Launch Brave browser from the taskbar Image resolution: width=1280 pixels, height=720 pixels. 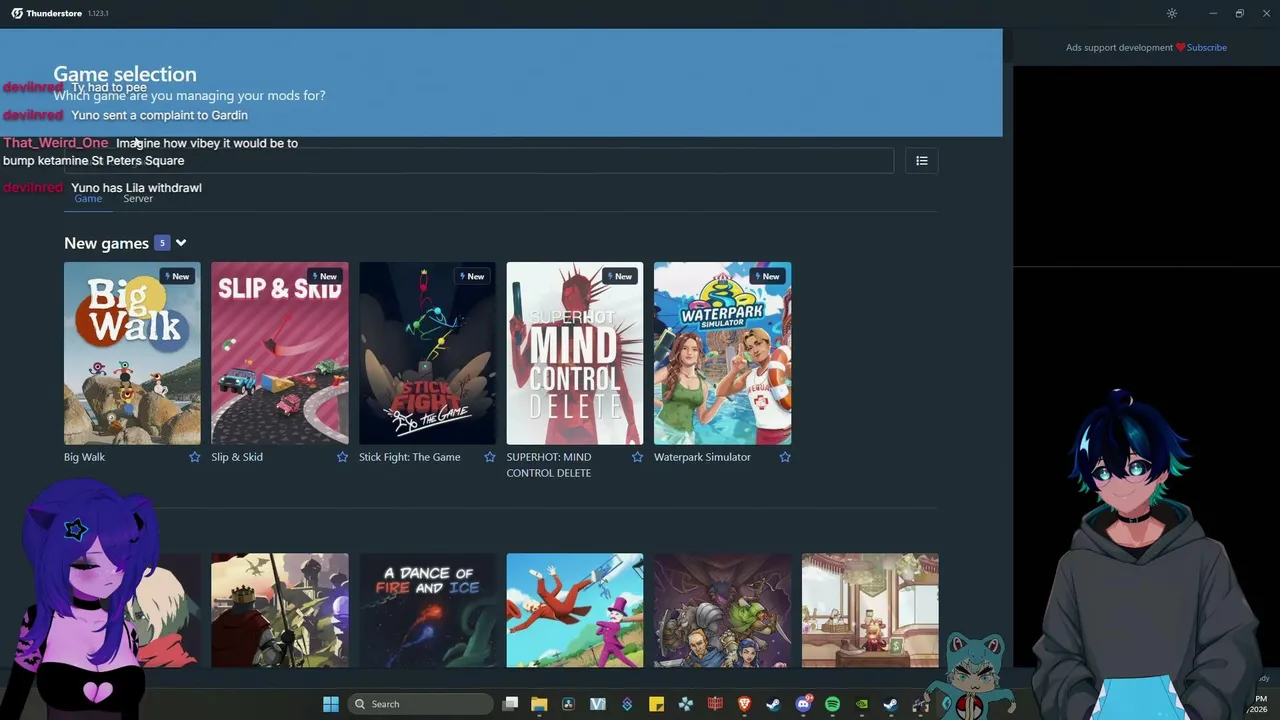pos(744,704)
